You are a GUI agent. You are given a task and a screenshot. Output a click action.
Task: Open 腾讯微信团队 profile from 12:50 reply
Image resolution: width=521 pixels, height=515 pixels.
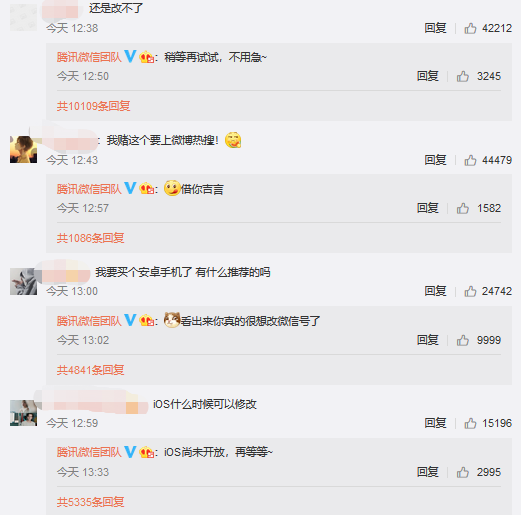89,57
